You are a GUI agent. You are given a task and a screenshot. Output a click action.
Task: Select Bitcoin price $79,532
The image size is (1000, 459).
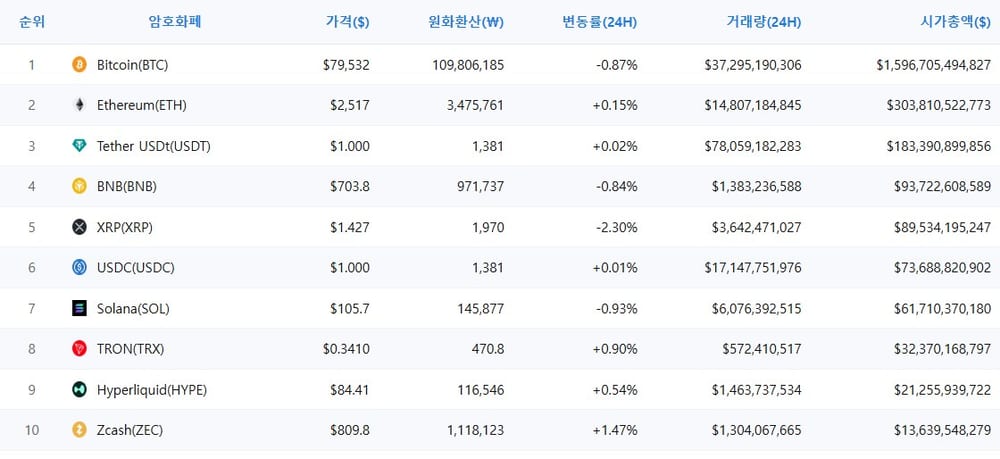346,65
